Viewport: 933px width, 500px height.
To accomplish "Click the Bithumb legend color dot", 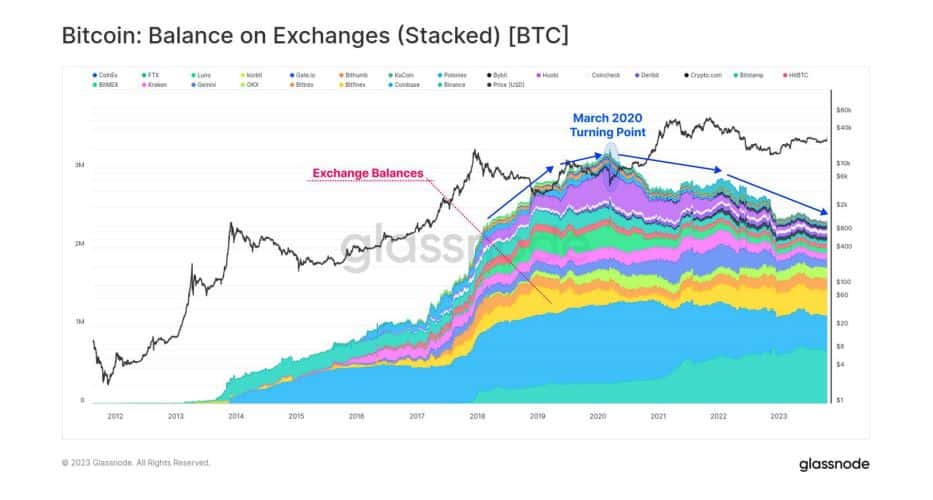I will (342, 75).
